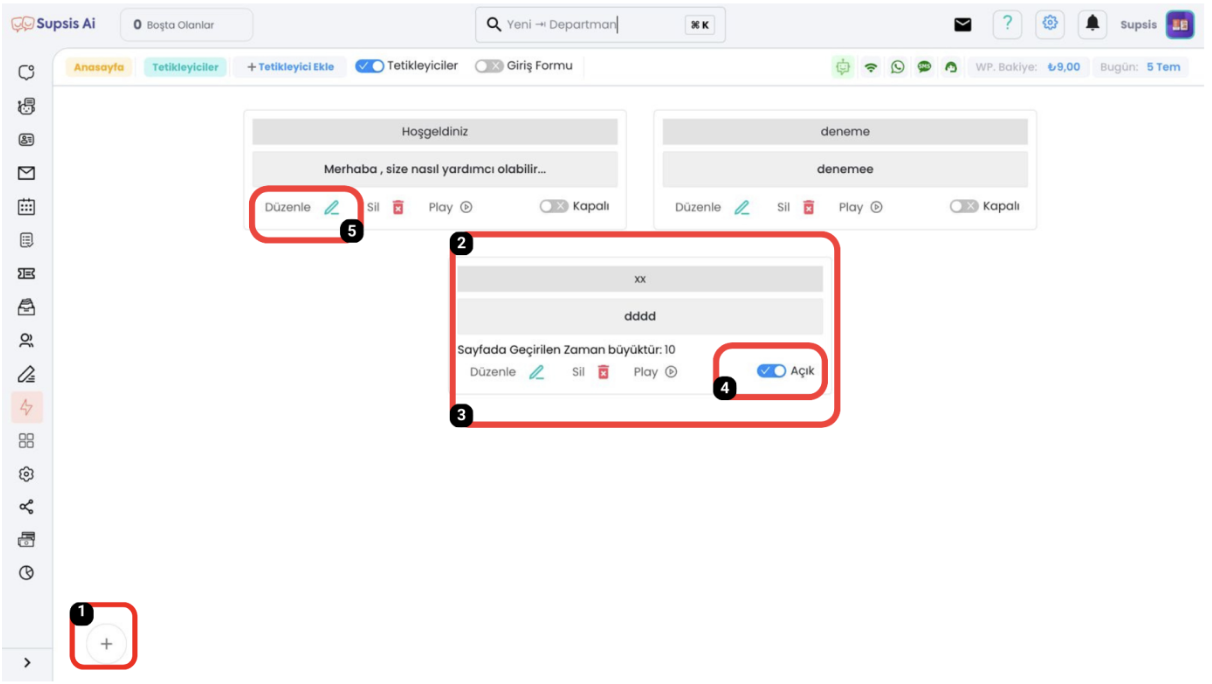The width and height of the screenshot is (1212, 684).
Task: Click the green Wi-Fi status icon
Action: click(871, 67)
